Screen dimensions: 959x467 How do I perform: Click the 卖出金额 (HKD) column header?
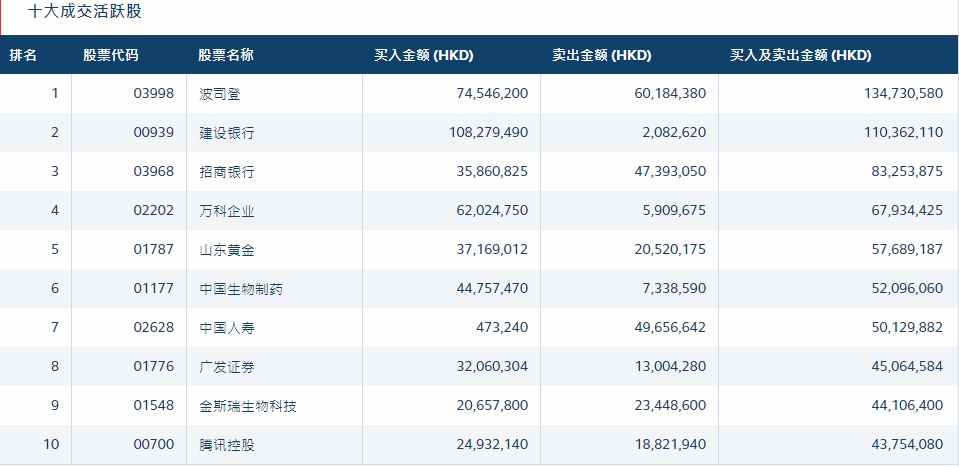602,55
